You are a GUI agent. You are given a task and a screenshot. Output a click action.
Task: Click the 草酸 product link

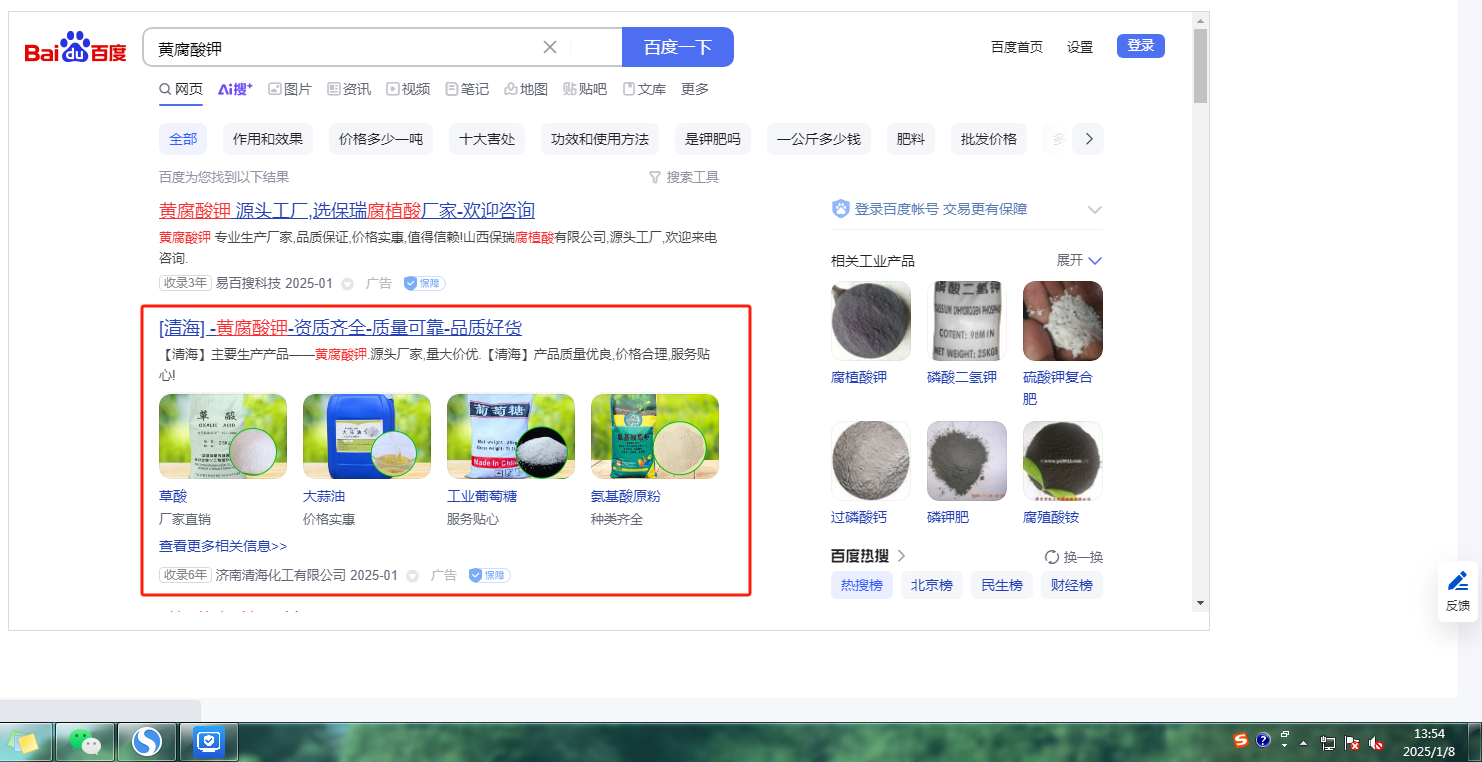point(173,496)
